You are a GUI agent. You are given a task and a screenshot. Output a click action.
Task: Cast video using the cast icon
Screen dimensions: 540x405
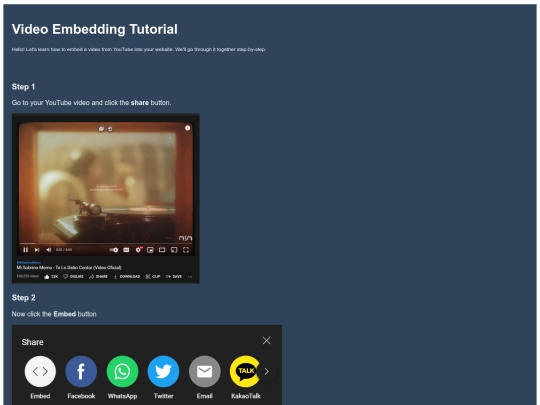174,250
